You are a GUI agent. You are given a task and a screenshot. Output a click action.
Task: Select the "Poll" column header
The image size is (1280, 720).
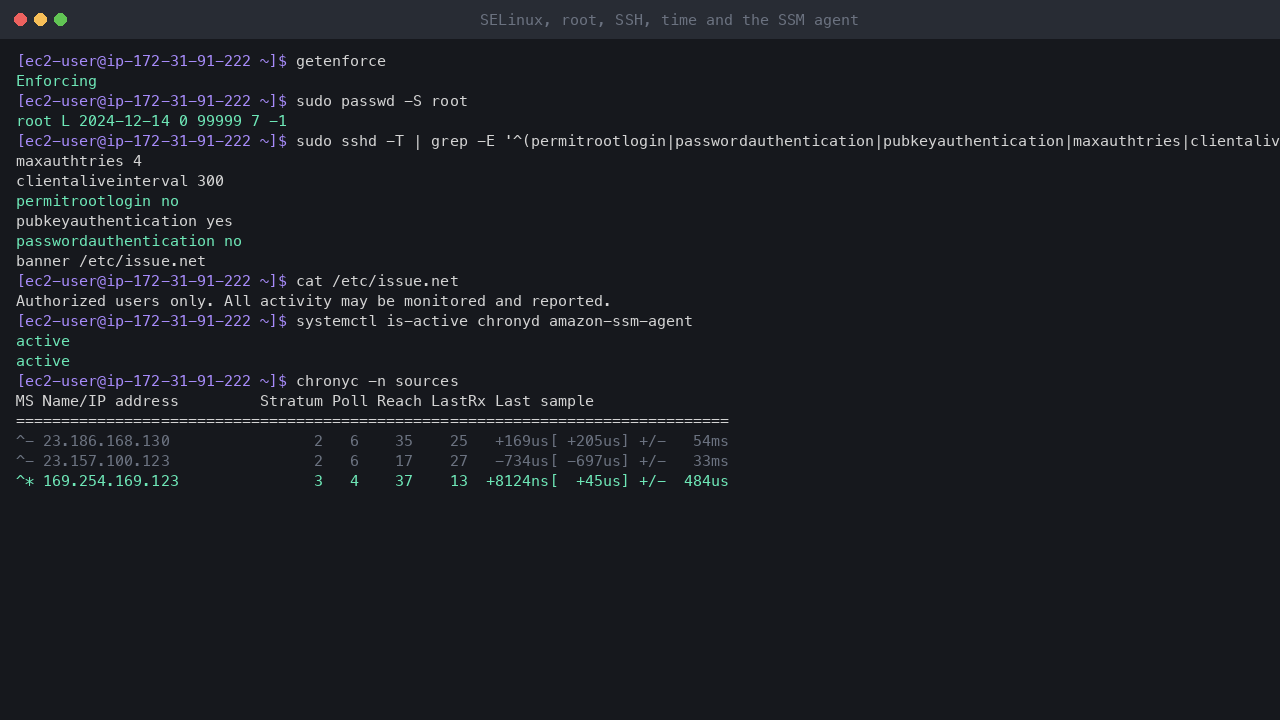coord(350,401)
